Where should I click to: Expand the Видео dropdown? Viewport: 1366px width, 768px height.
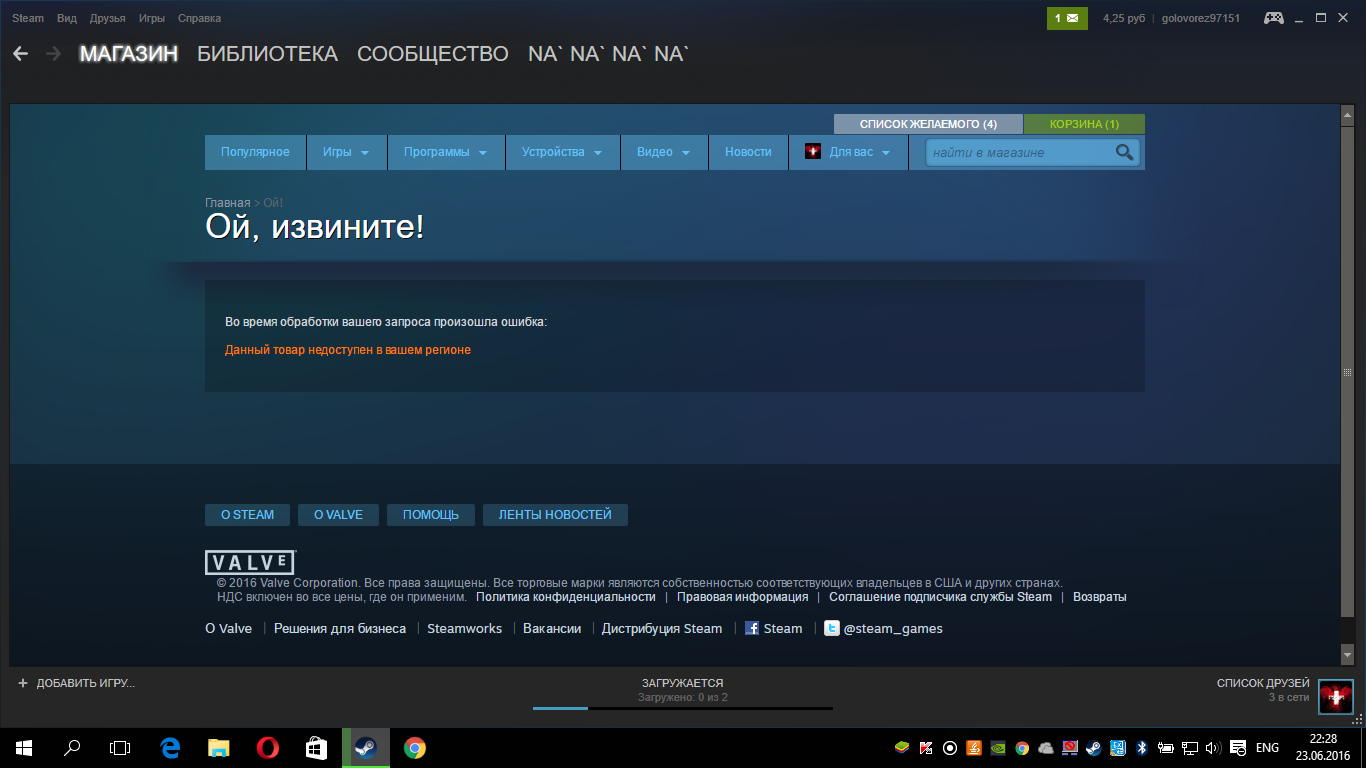[664, 152]
